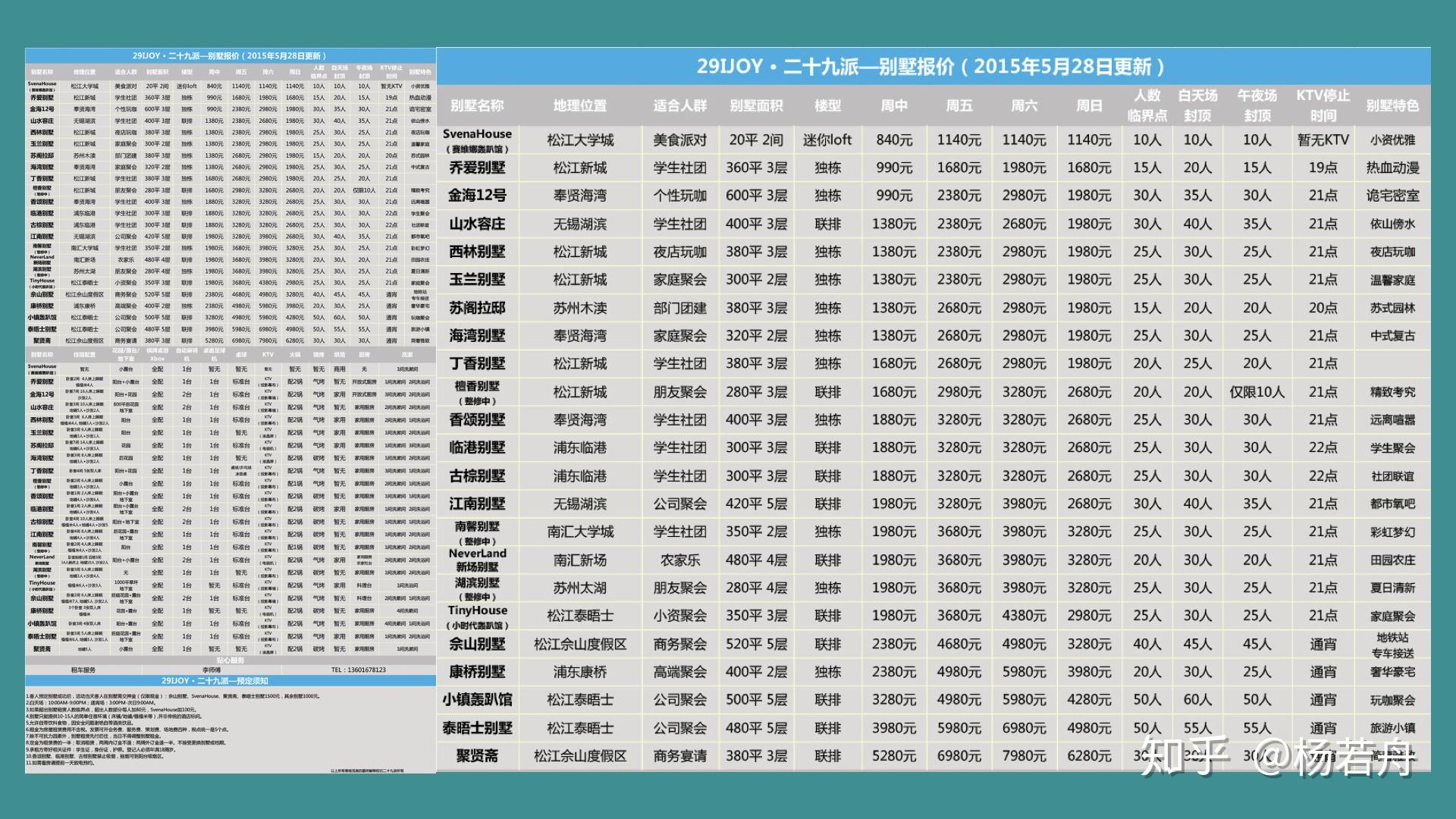Image resolution: width=1456 pixels, height=819 pixels.
Task: Click the large table's "别墅名称" column header
Action: (x=476, y=106)
